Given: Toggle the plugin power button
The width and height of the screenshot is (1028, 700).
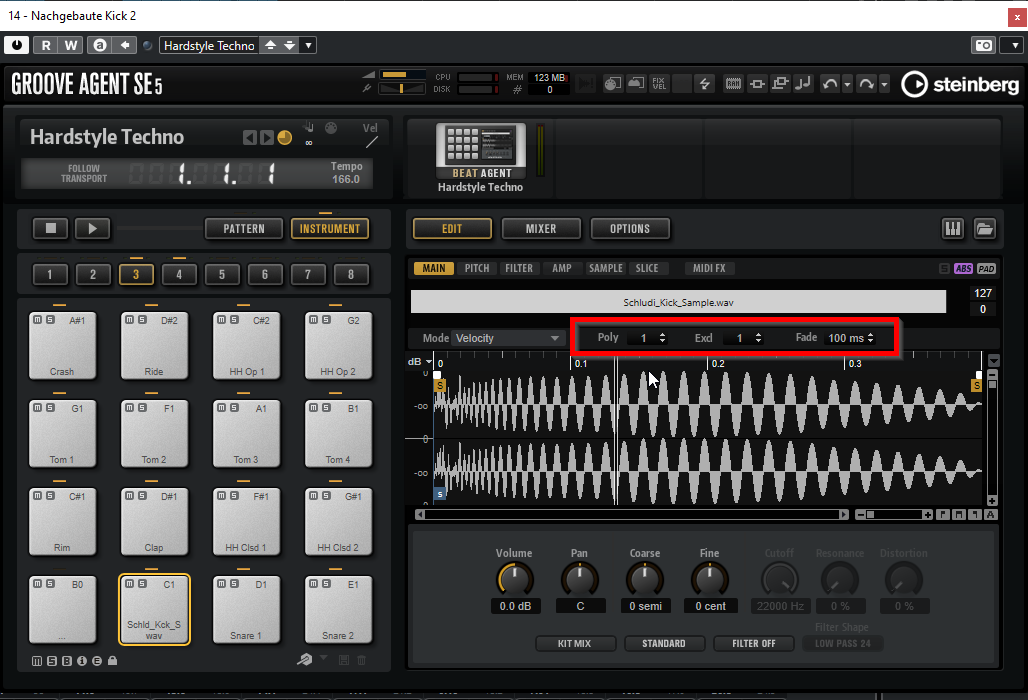Looking at the screenshot, I should click(17, 45).
